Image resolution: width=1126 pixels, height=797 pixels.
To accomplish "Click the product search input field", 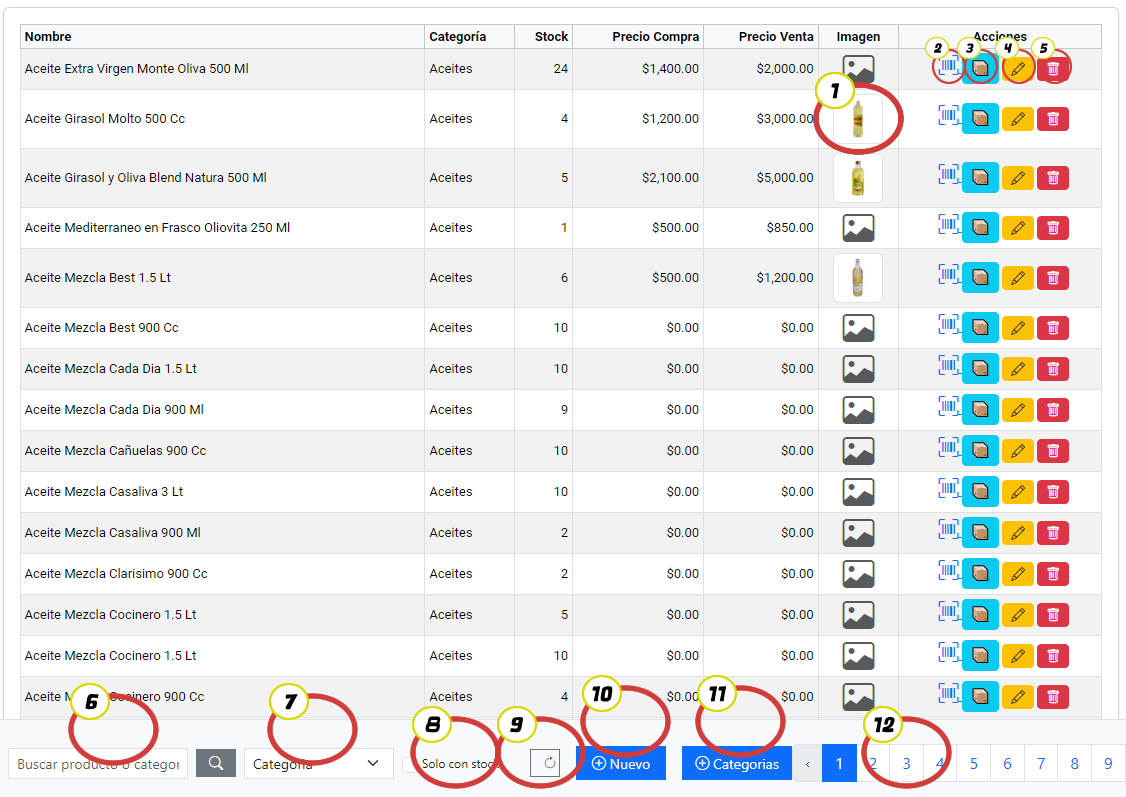I will coord(98,763).
